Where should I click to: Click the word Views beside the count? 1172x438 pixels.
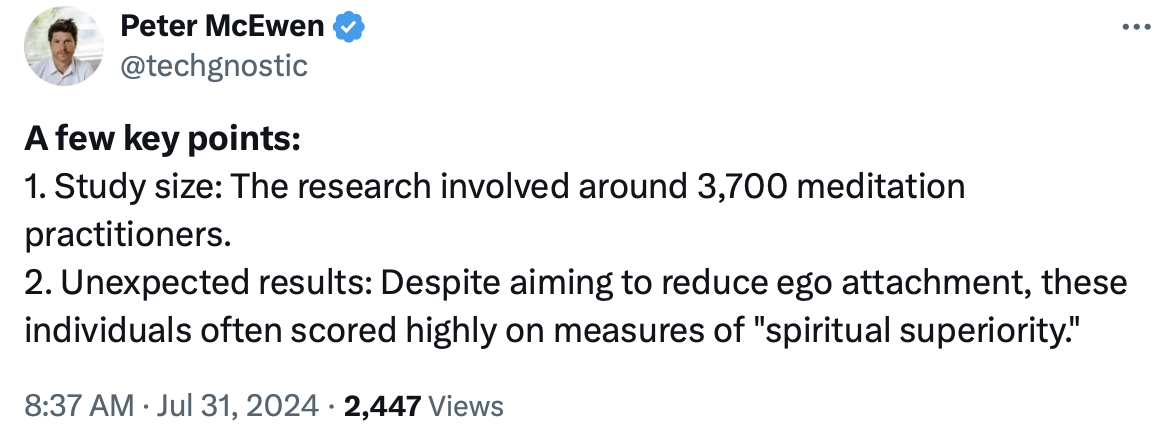coord(465,406)
